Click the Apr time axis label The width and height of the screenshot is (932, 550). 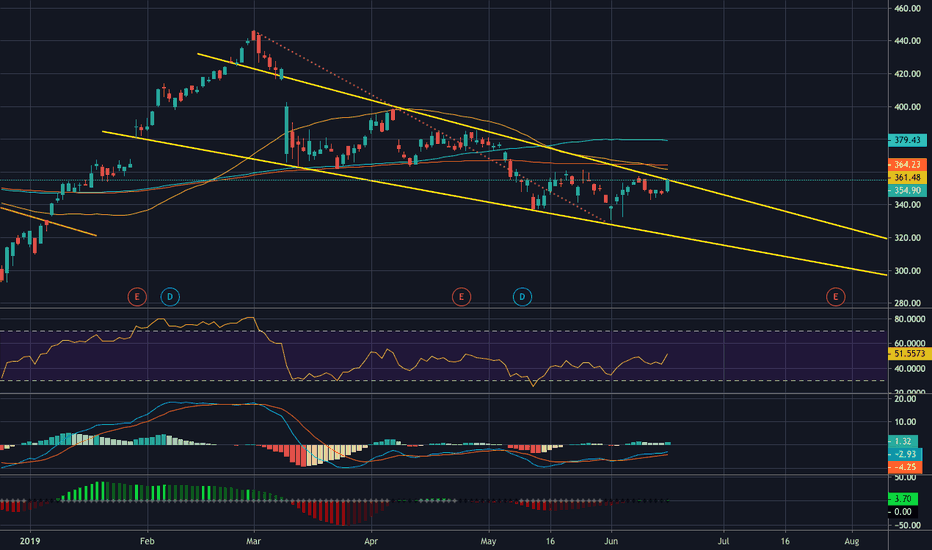371,541
